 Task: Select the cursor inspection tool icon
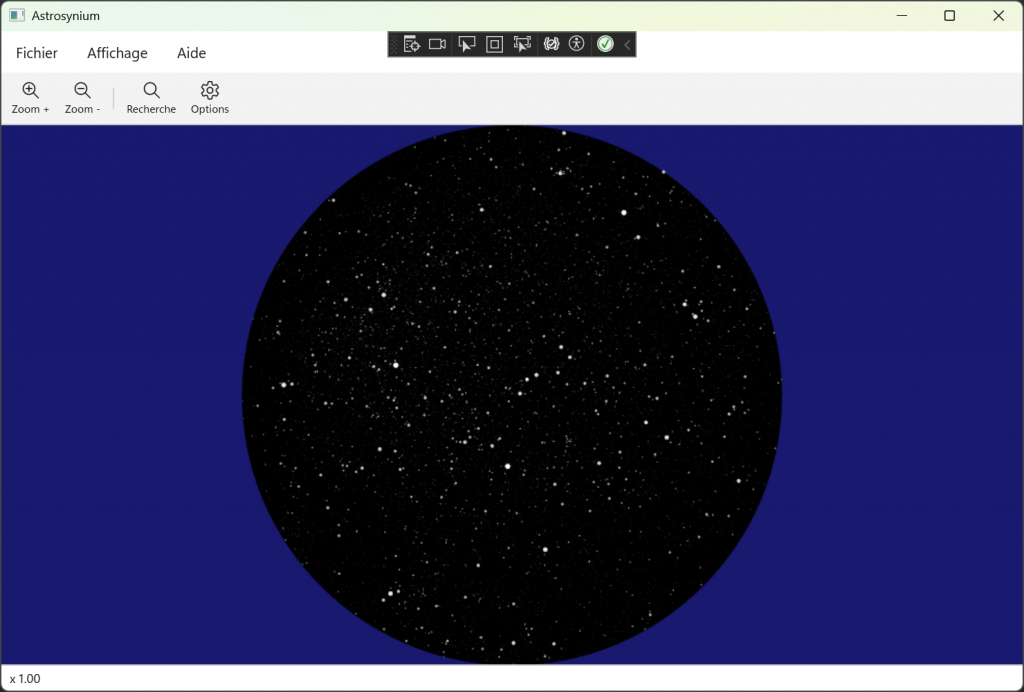[x=466, y=44]
